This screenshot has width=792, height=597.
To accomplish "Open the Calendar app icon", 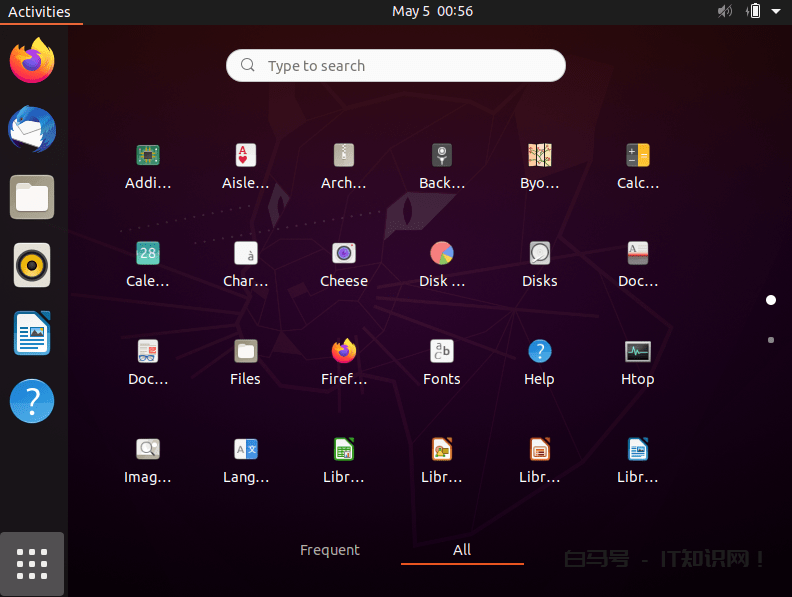I will 148,254.
